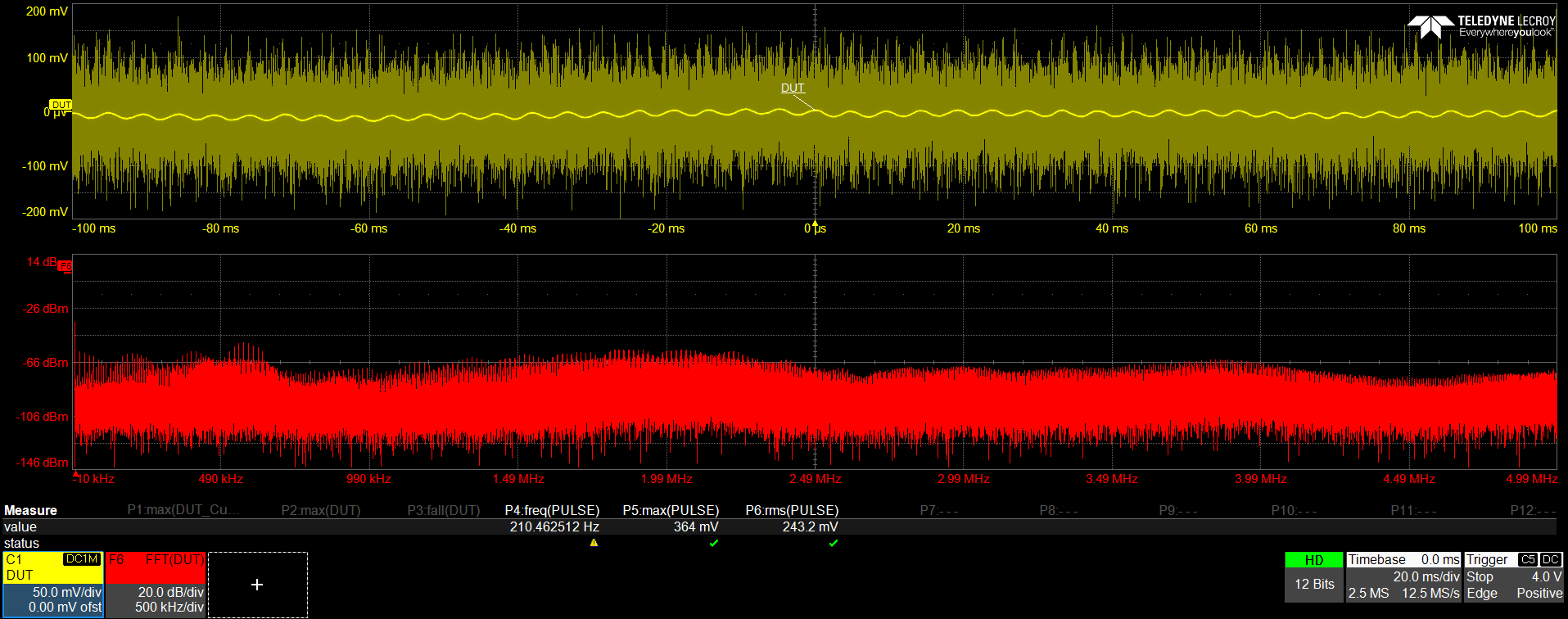1568x619 pixels.
Task: Click the DC1M coupling badge in C1 box
Action: (82, 559)
